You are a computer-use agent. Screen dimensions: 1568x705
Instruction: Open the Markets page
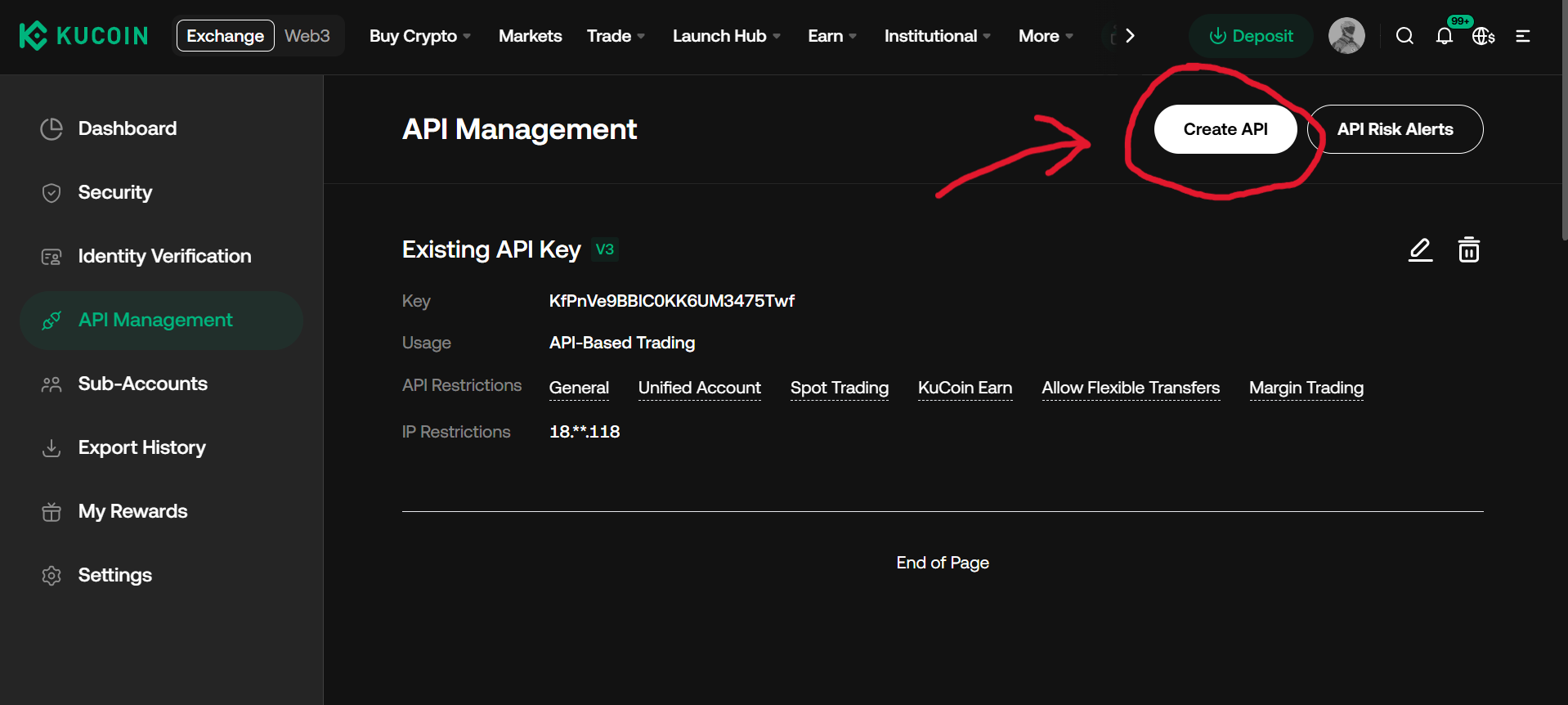pos(531,36)
